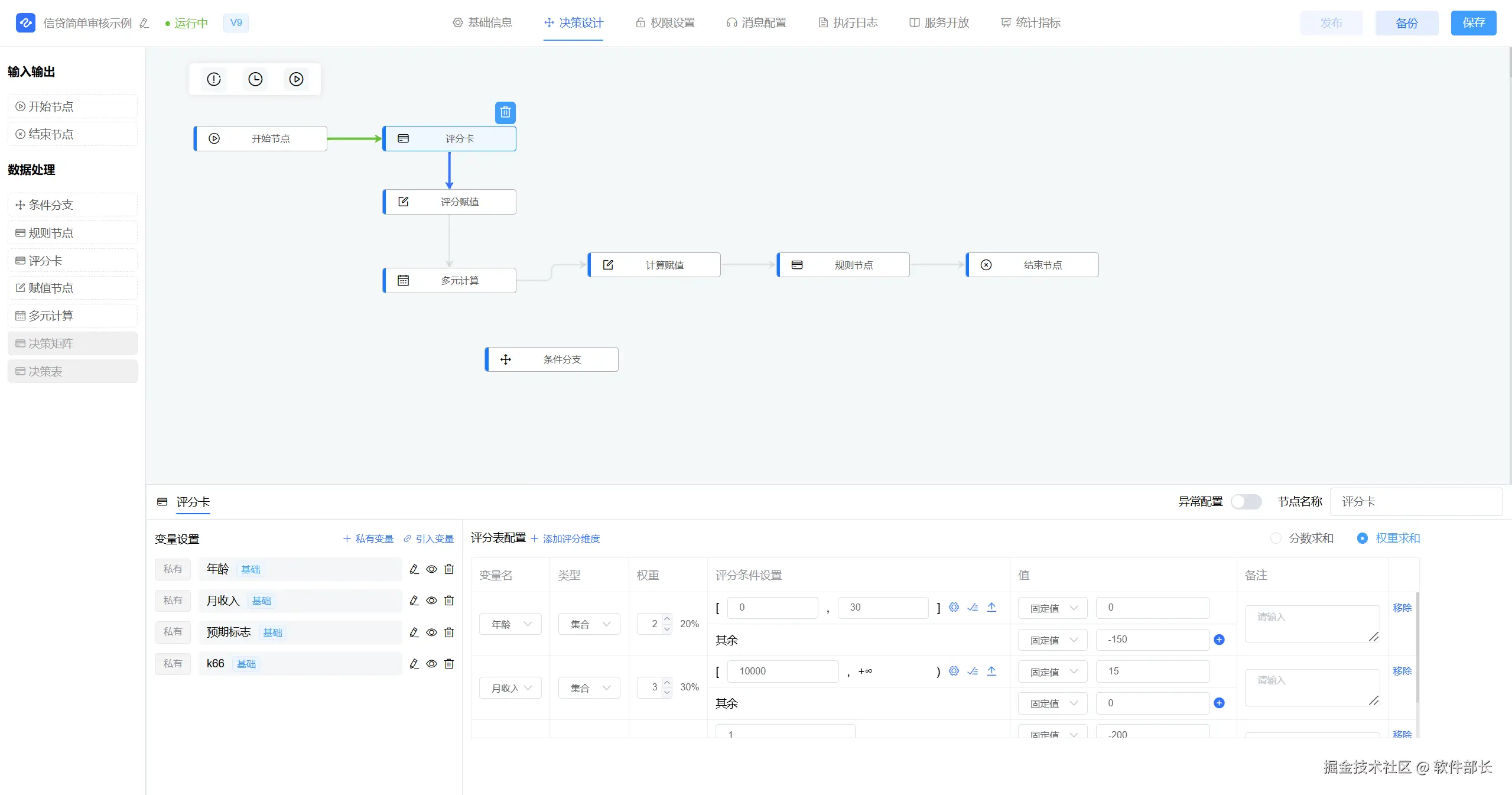Viewport: 1512px width, 795px height.
Task: Open 集合 type dropdown in 月收入 row
Action: click(x=589, y=688)
